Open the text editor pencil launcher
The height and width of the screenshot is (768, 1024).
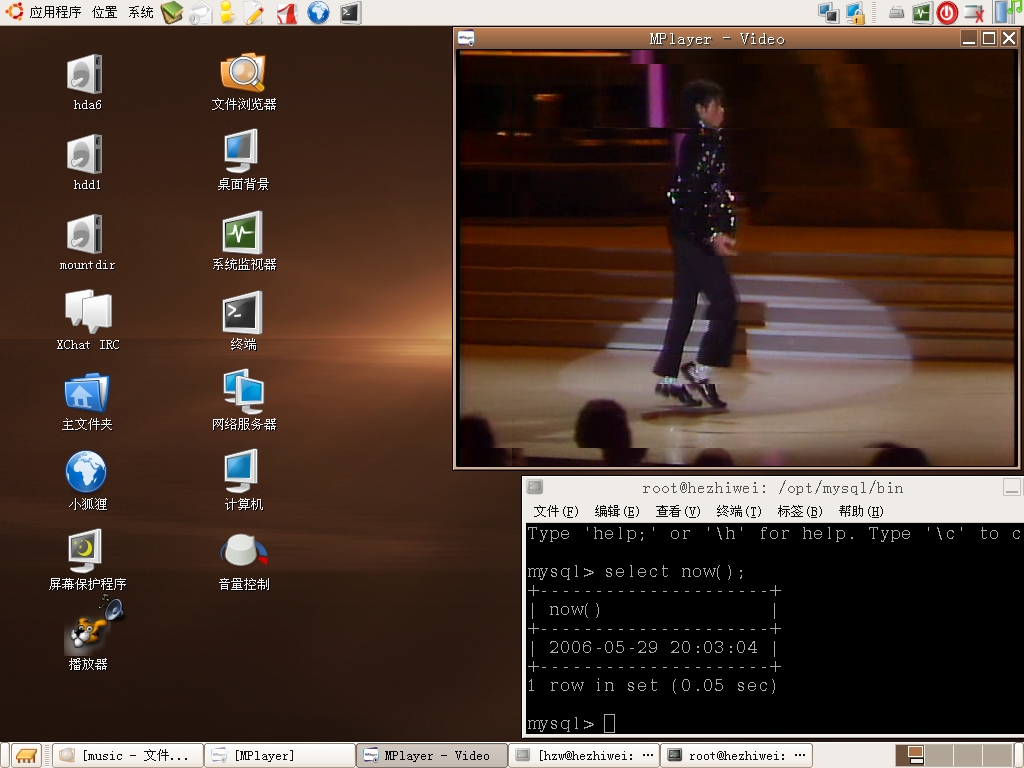pos(254,13)
